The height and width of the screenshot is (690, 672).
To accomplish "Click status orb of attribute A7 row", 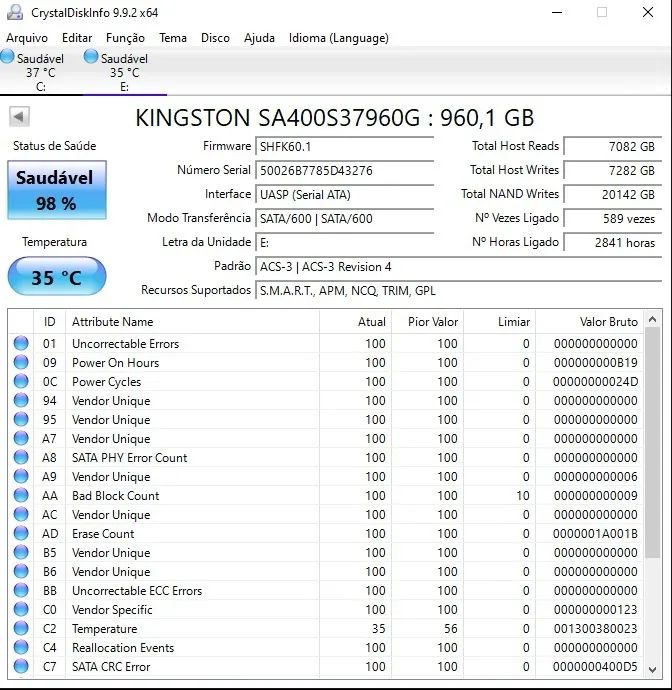I will pos(21,438).
